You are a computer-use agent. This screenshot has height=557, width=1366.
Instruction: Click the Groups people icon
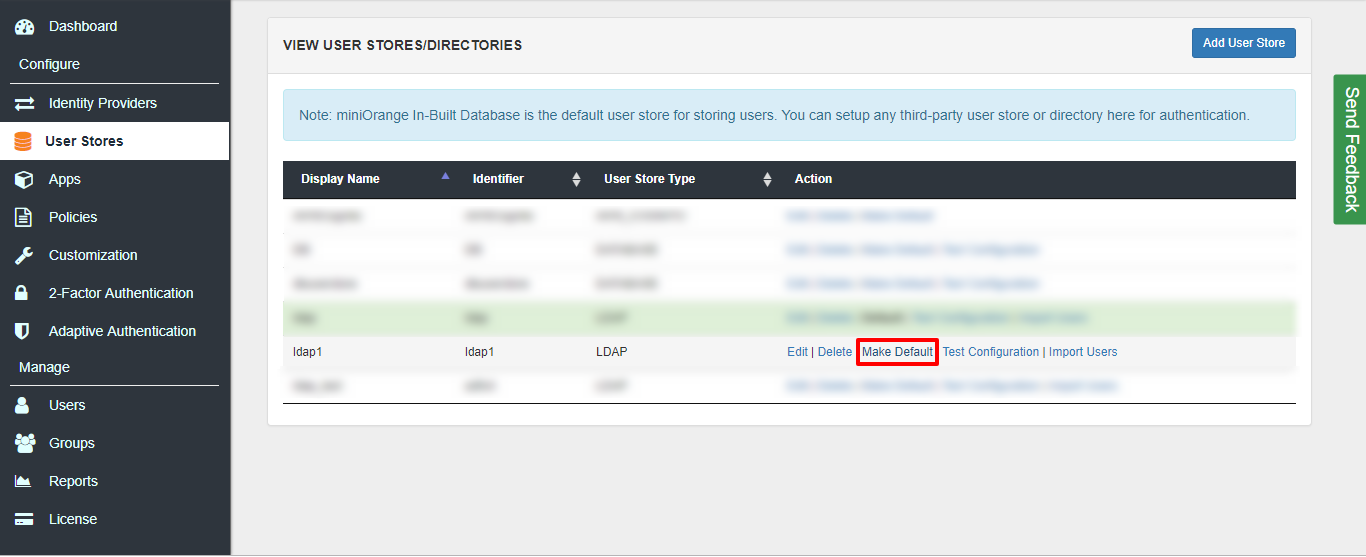[x=25, y=444]
